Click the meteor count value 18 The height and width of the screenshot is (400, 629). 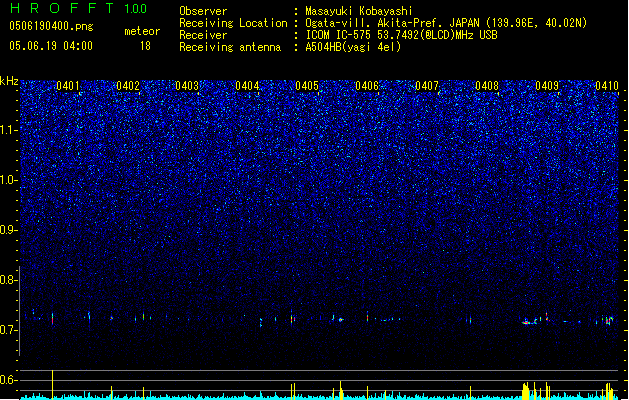[x=145, y=46]
